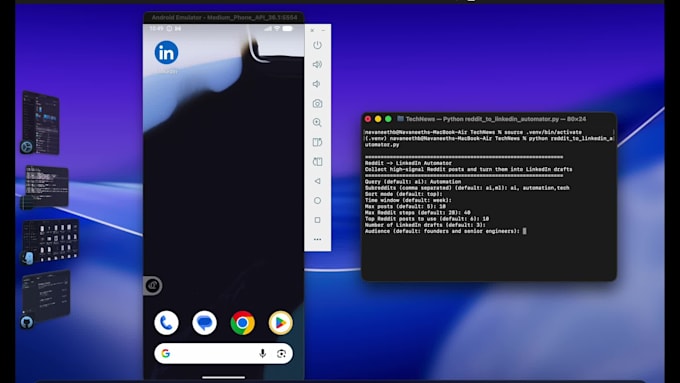Viewport: 680px width, 383px height.
Task: Click 'Number of LinkedIn drafts (default: 3):' line
Action: pos(425,225)
